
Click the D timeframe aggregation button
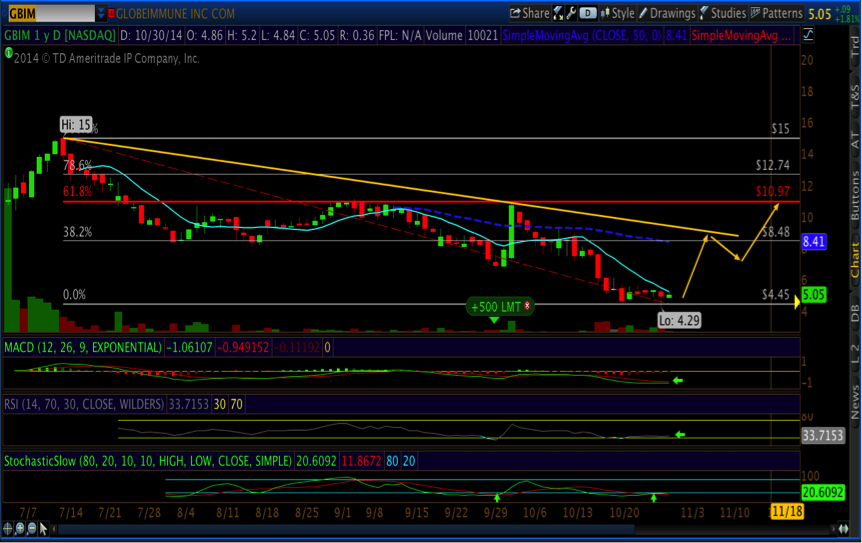(587, 13)
